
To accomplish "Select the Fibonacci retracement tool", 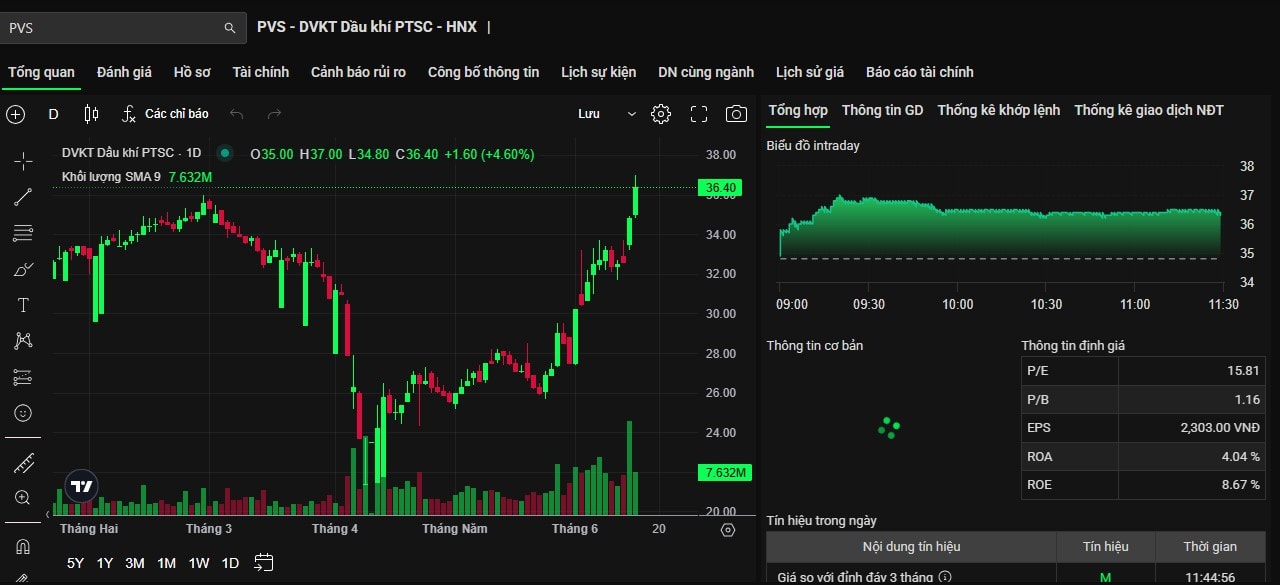I will [x=23, y=233].
